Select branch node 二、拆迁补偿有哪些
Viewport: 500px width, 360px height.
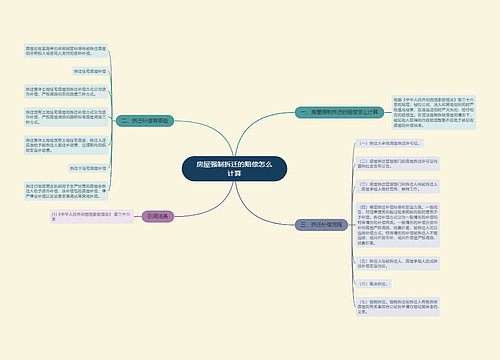pos(145,121)
